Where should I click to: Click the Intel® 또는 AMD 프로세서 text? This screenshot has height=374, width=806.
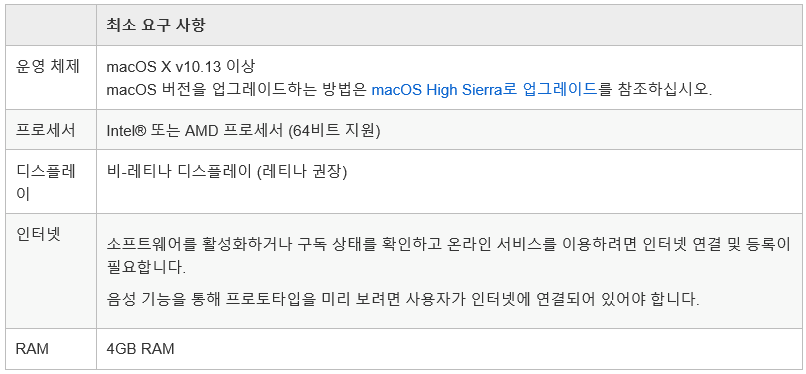pyautogui.click(x=195, y=130)
